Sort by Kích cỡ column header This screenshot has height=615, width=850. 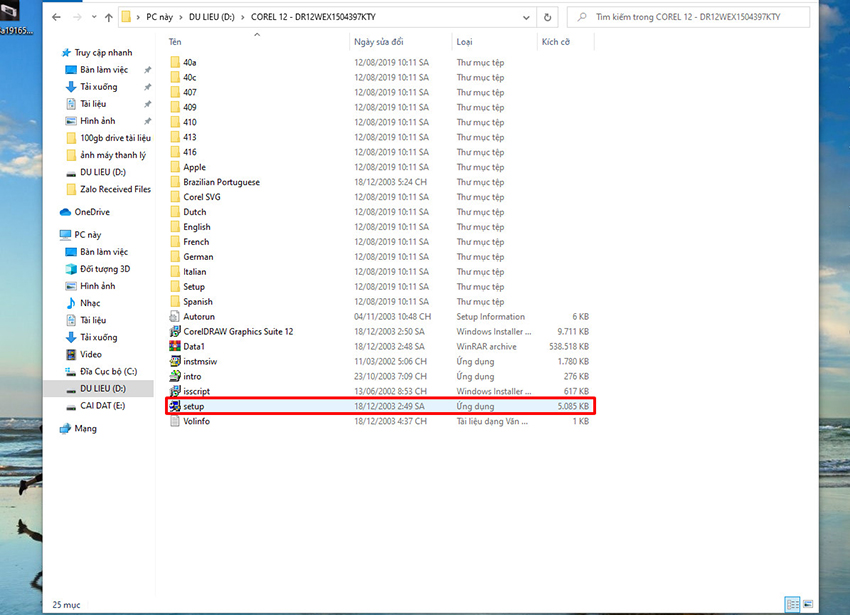(556, 42)
